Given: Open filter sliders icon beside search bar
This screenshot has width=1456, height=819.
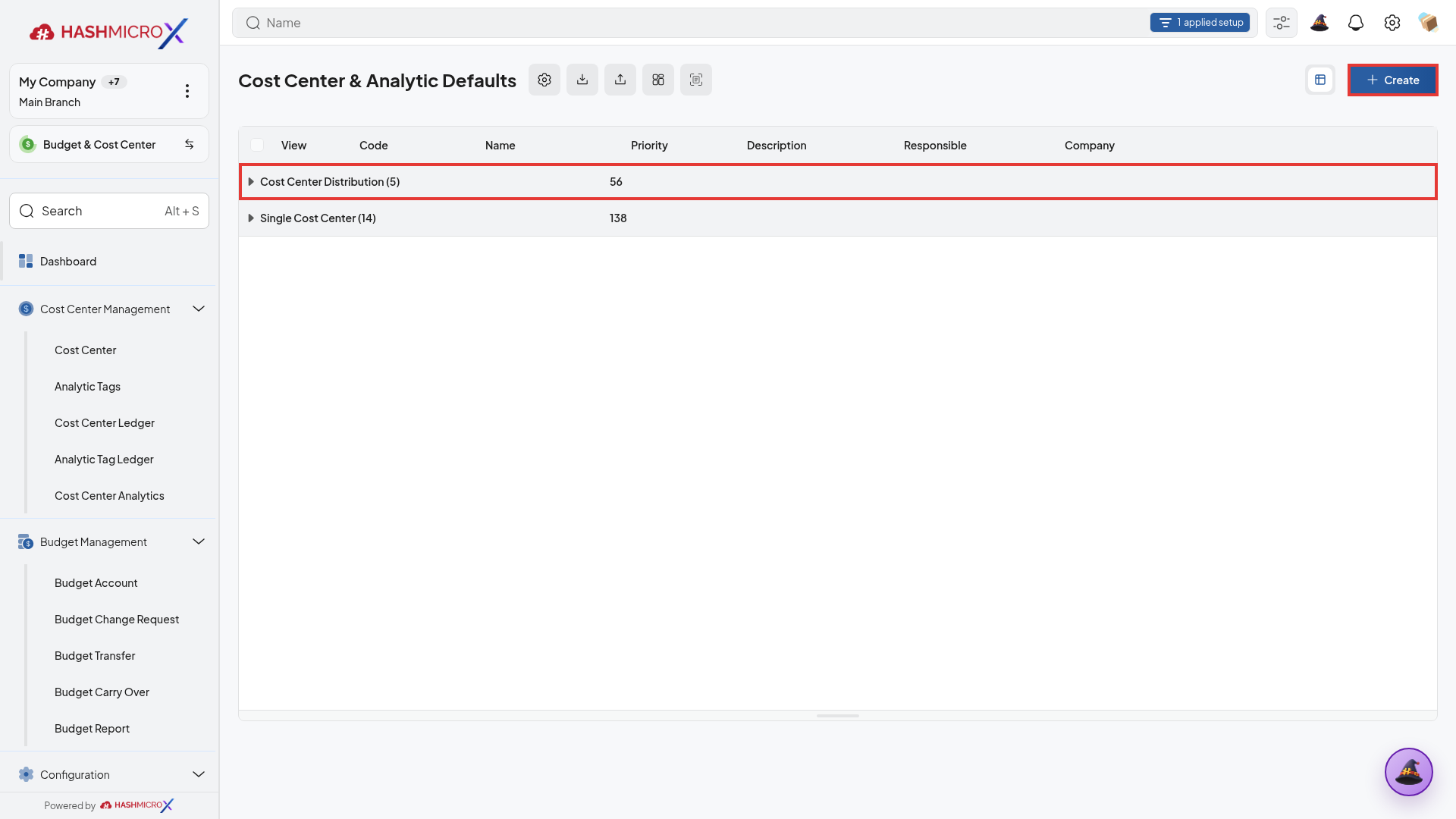Looking at the screenshot, I should (1282, 23).
